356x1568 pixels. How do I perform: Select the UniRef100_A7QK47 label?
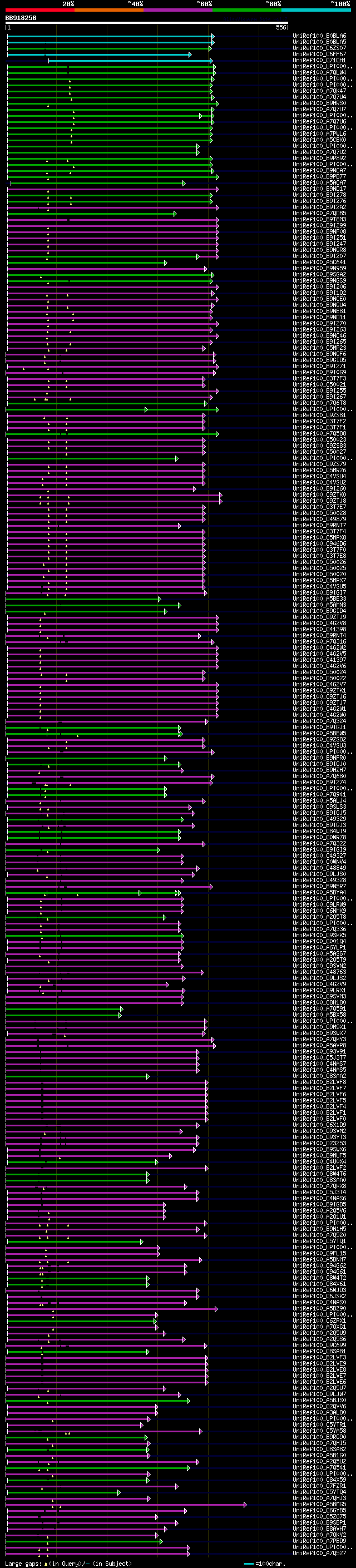click(x=319, y=91)
